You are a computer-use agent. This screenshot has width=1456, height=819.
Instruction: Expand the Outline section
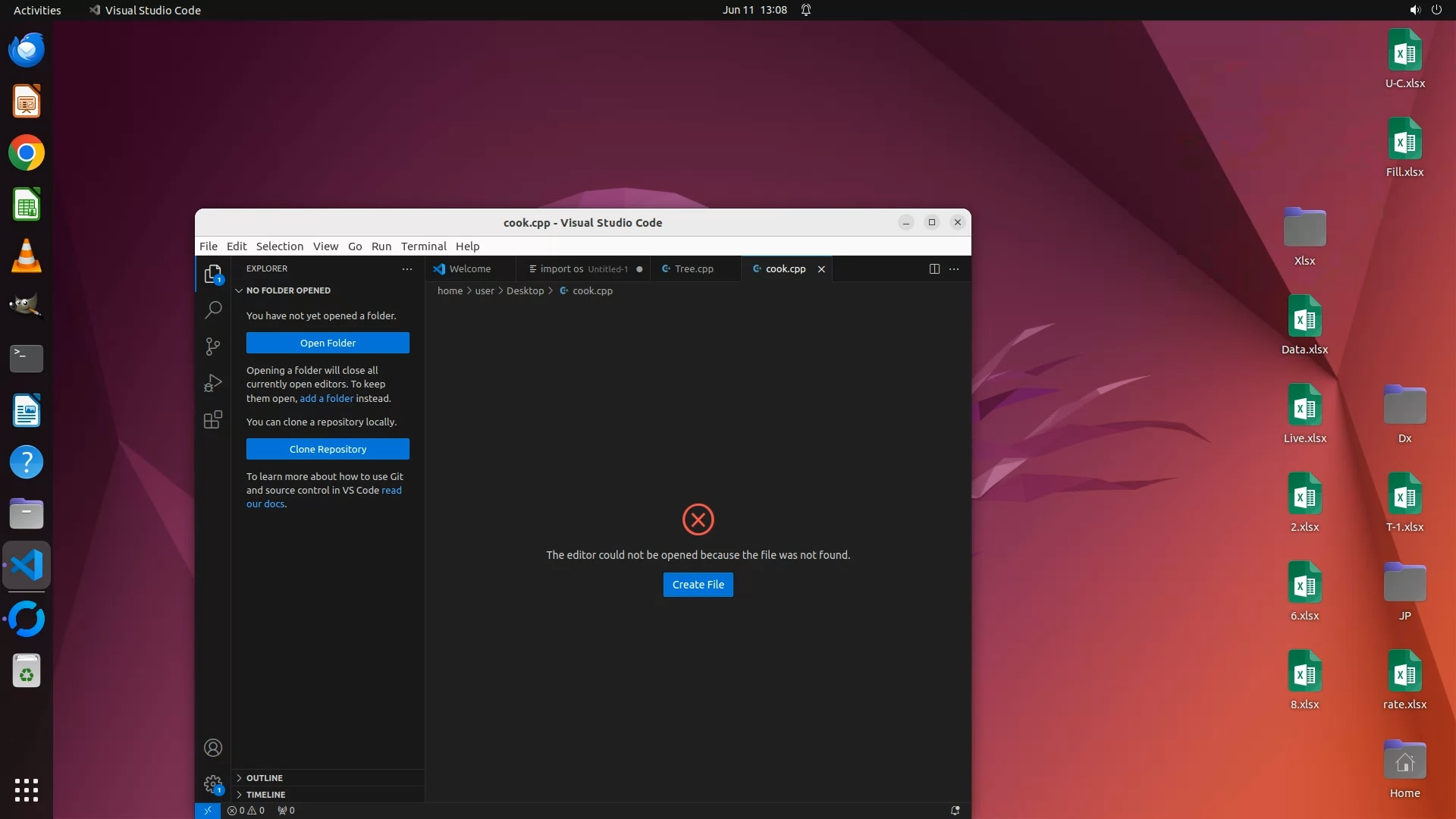[x=264, y=778]
